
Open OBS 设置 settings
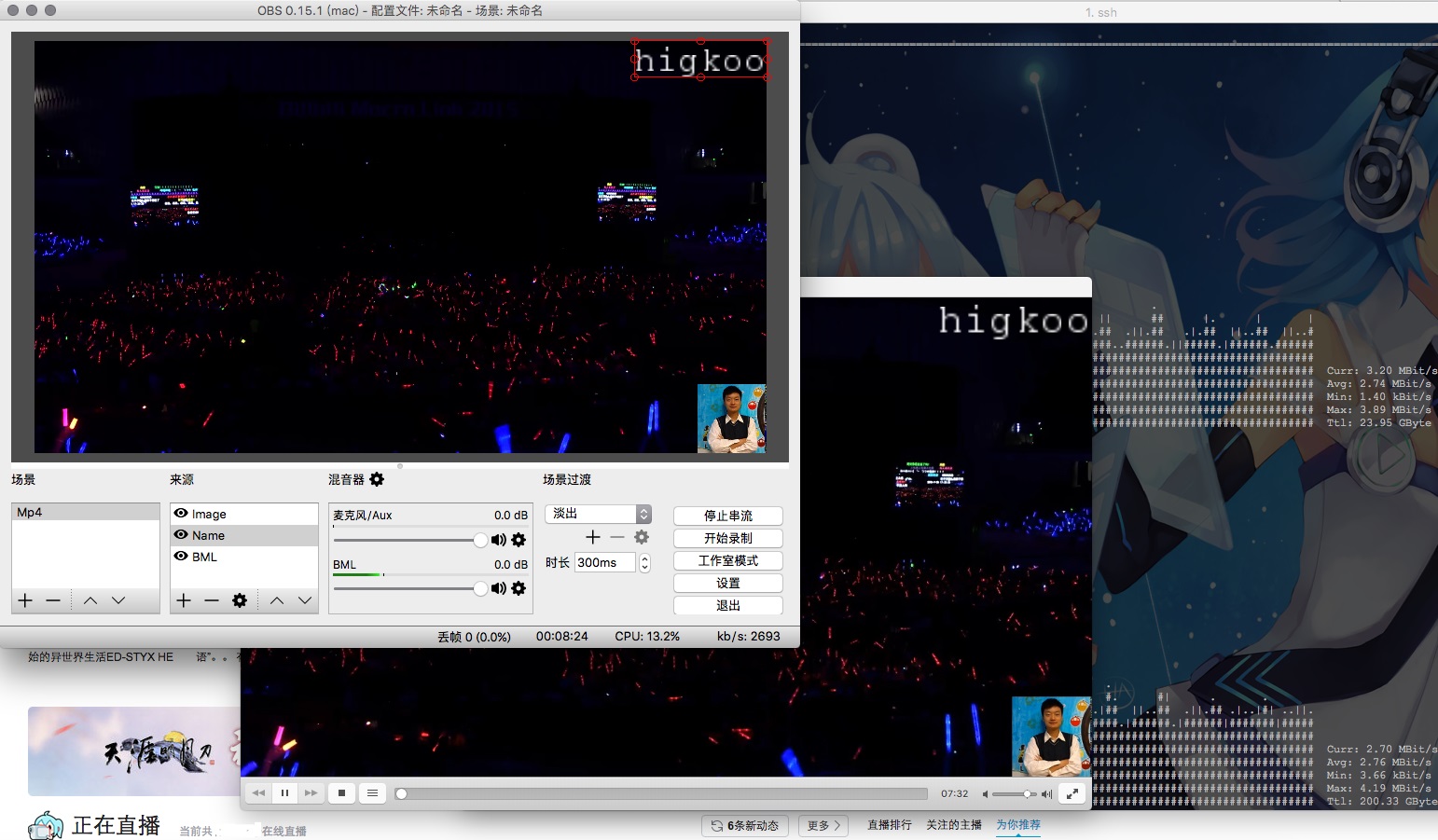tap(728, 583)
